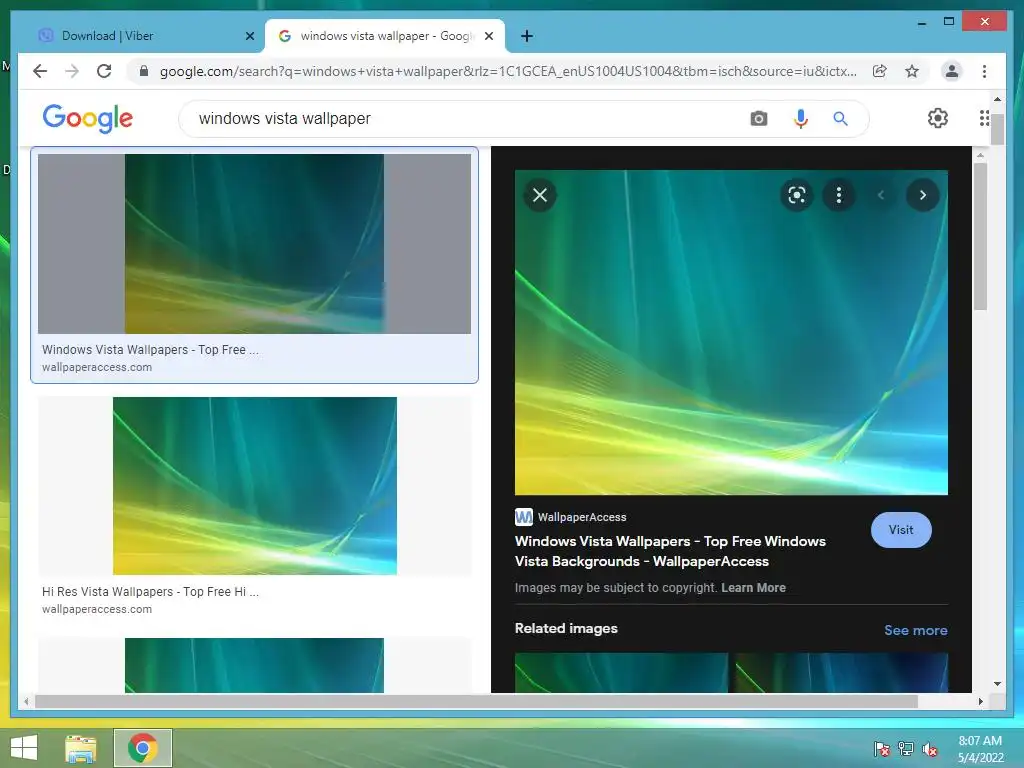Click the Chrome taskbar icon
Viewport: 1024px width, 768px height.
(x=143, y=748)
